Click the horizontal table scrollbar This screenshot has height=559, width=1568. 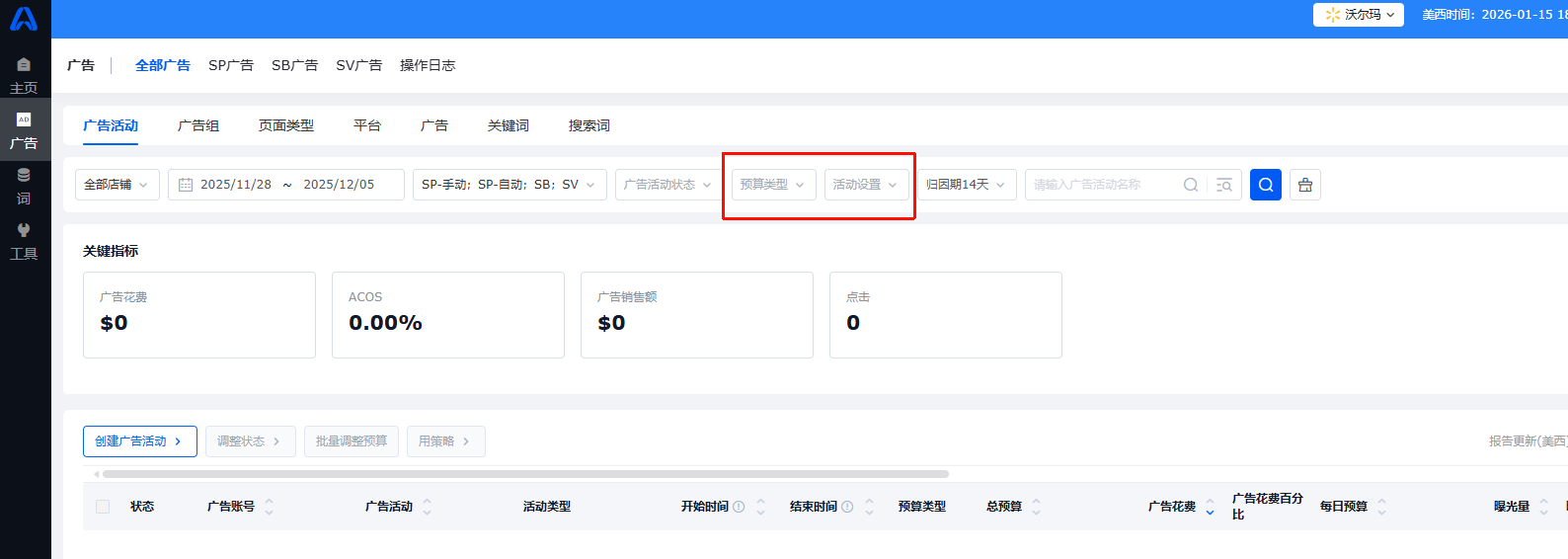(x=525, y=474)
